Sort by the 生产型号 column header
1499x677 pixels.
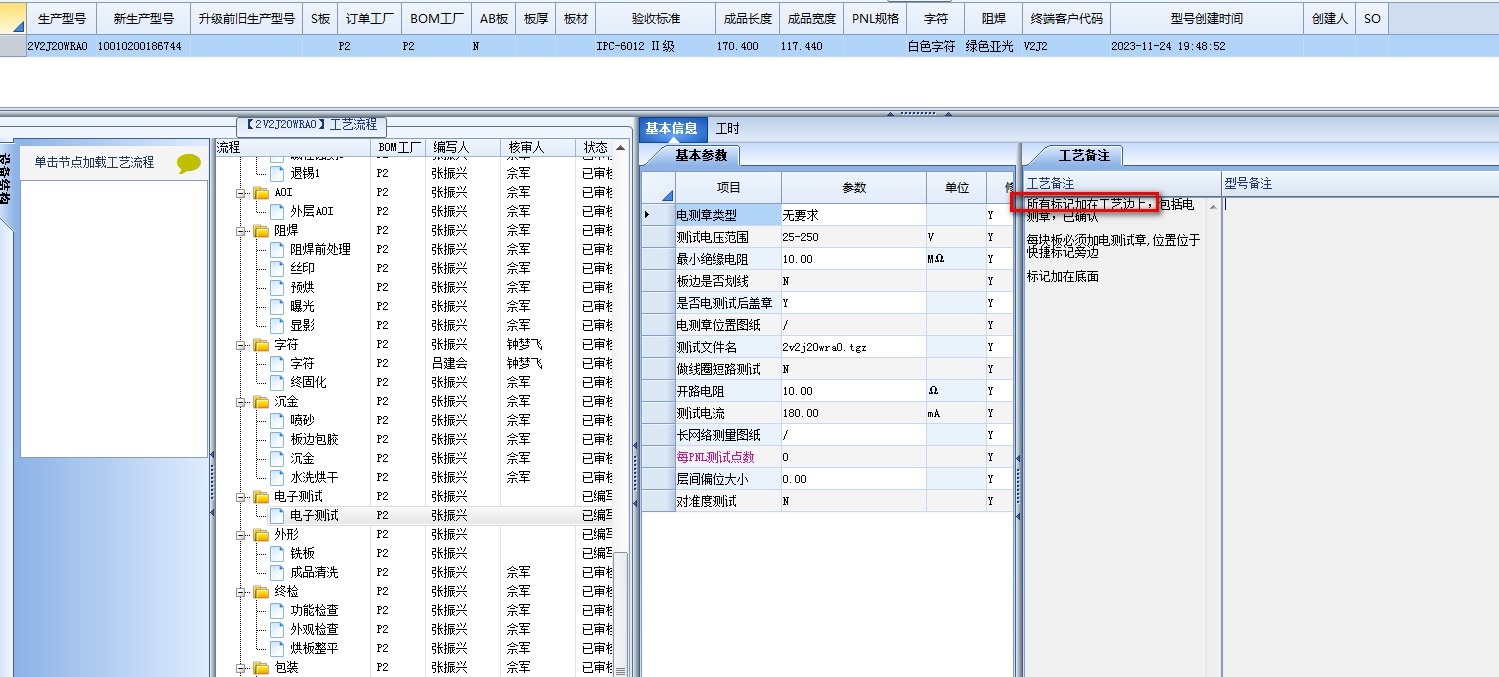click(61, 18)
